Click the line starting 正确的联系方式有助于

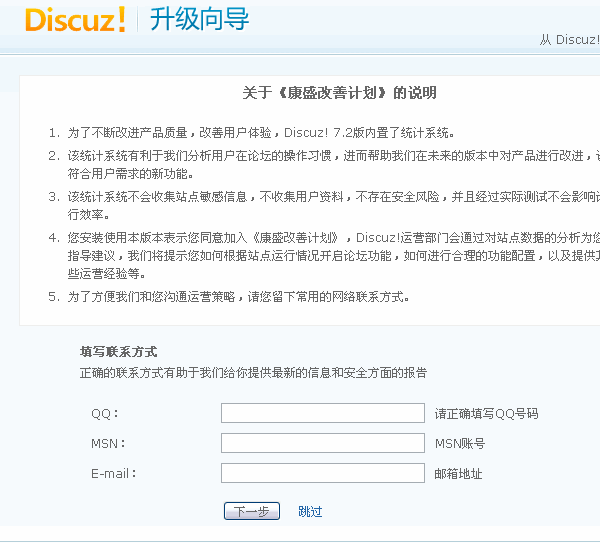[x=253, y=373]
